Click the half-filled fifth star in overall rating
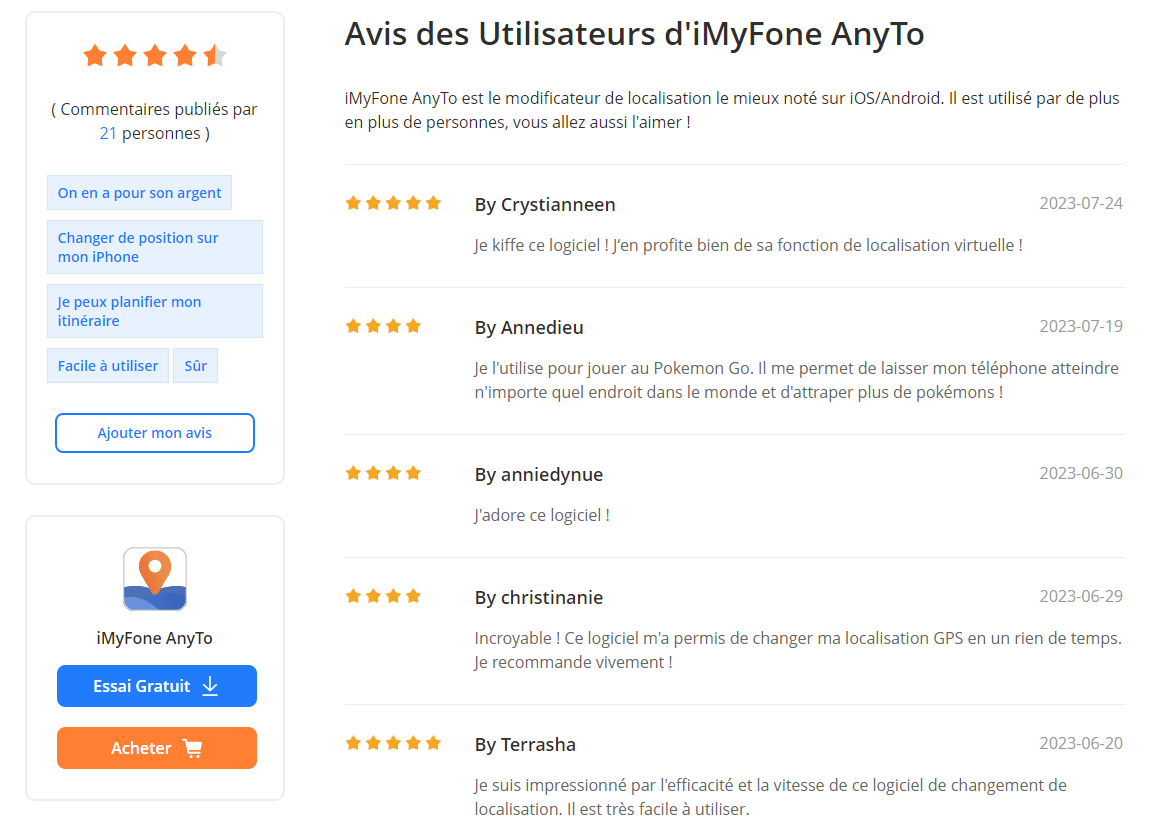Screen dimensions: 1156x824 tap(214, 56)
